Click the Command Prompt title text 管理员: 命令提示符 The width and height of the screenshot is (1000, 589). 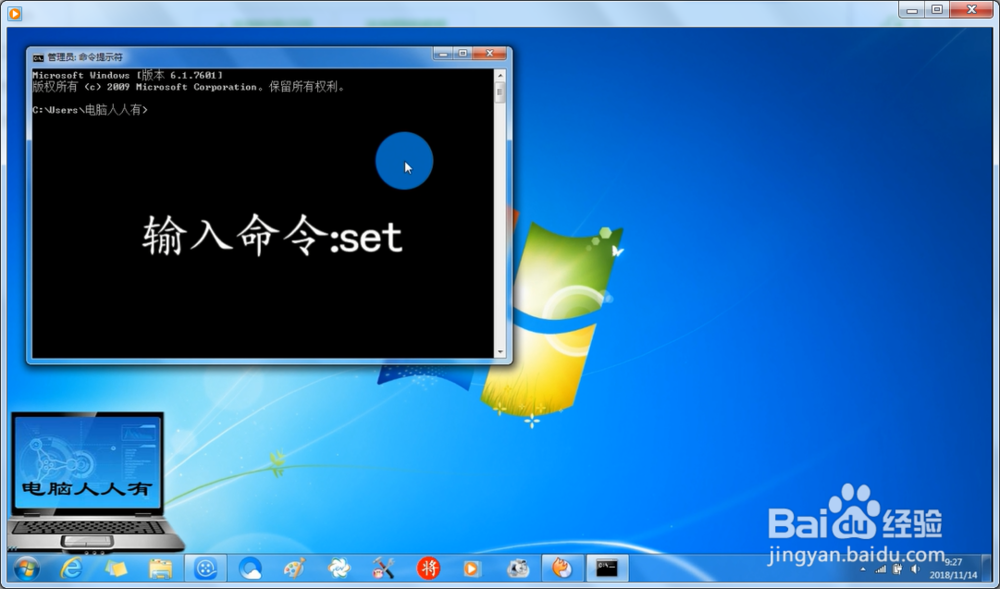tap(85, 57)
